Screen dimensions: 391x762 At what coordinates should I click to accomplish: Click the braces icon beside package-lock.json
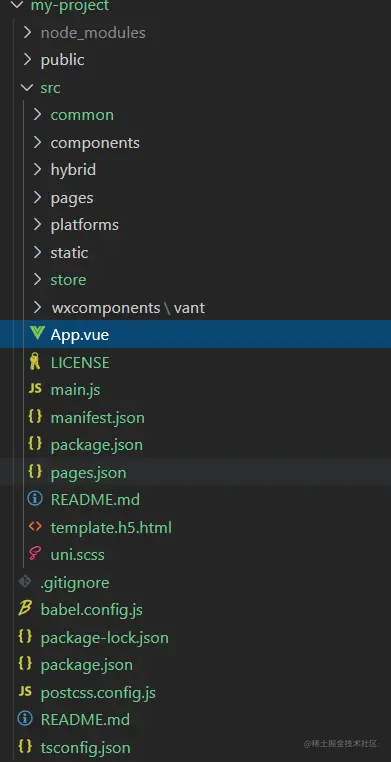coord(25,637)
